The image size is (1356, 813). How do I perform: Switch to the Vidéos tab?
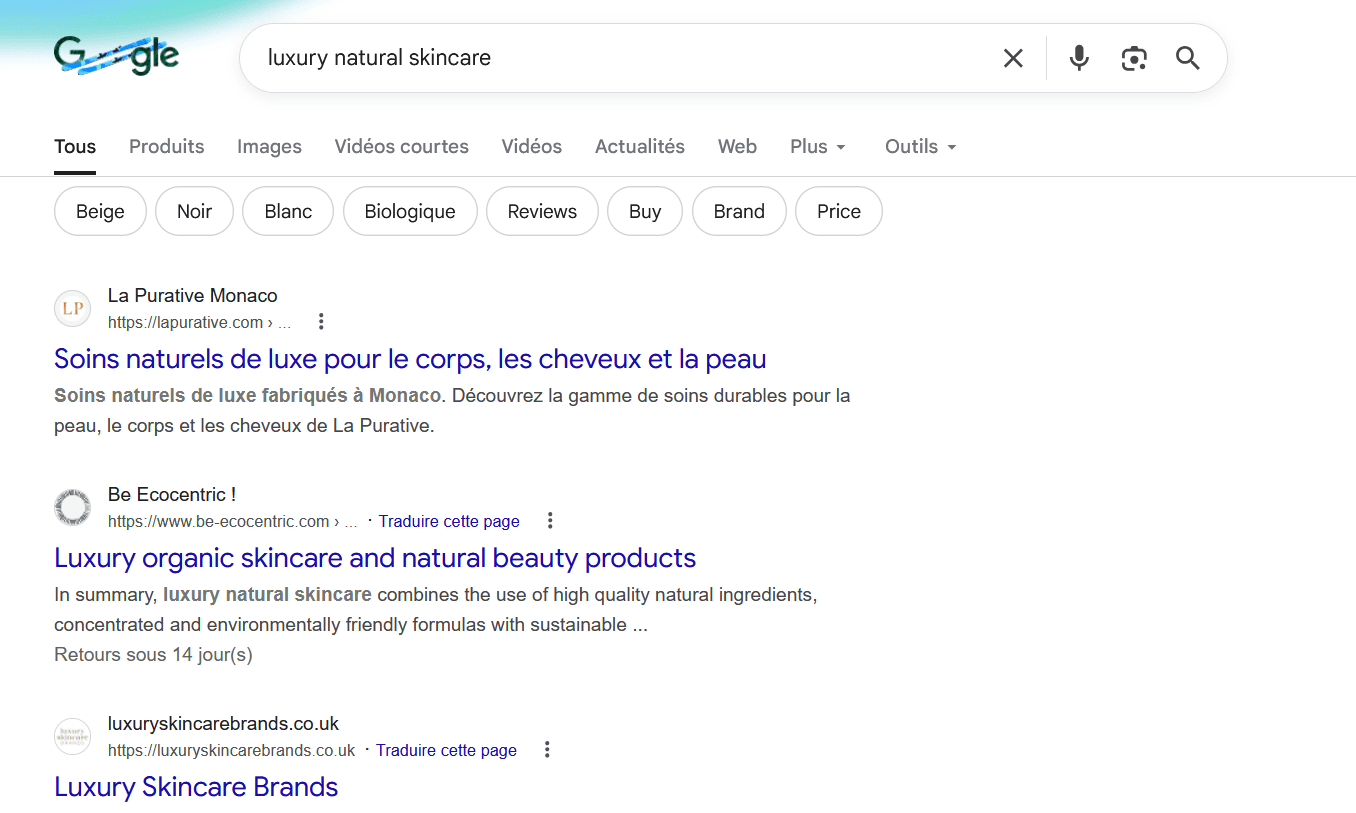(532, 146)
